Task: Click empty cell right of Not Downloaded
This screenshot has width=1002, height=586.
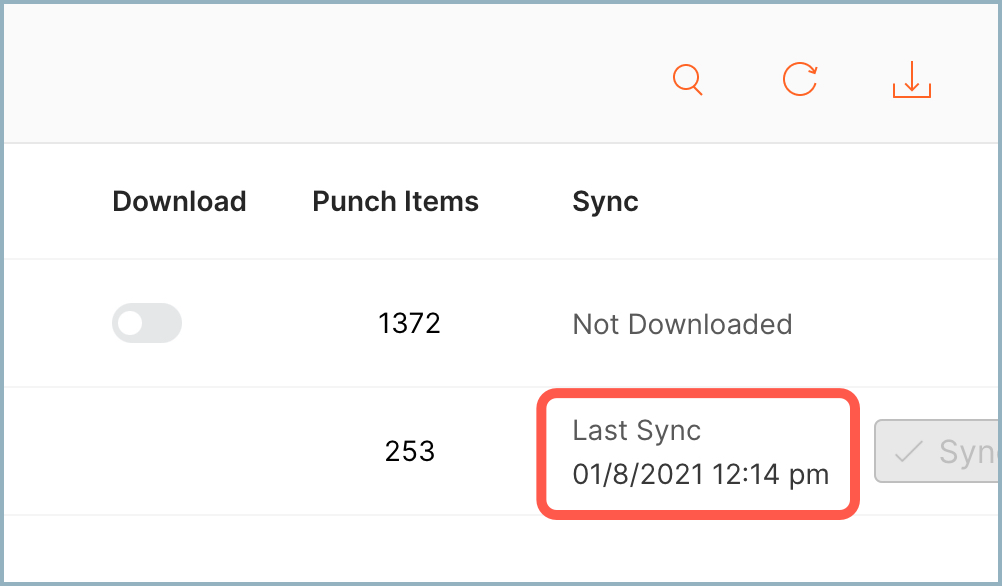Action: (900, 324)
